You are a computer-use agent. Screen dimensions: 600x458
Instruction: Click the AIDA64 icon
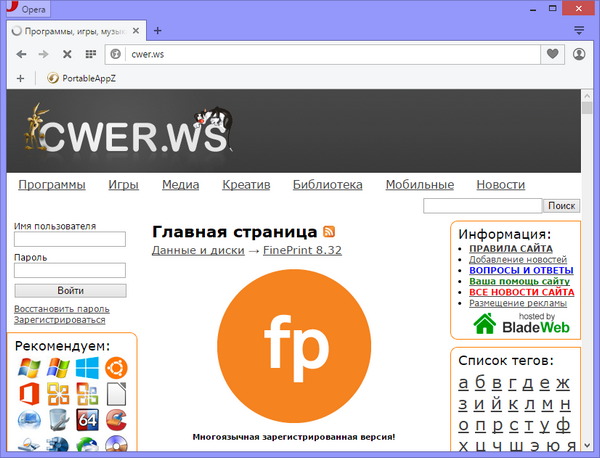click(87, 420)
